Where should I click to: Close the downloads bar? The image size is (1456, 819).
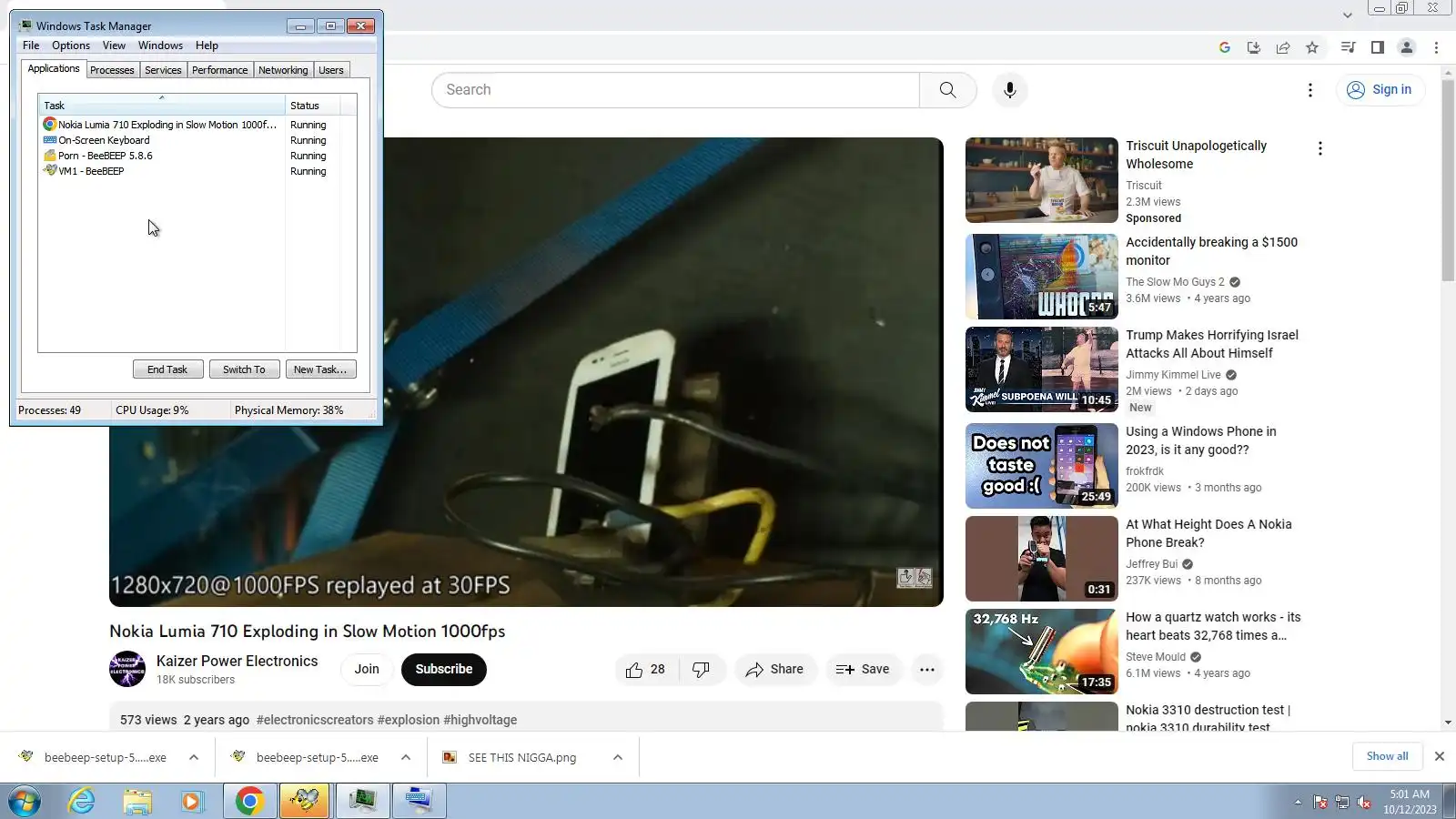[x=1439, y=756]
